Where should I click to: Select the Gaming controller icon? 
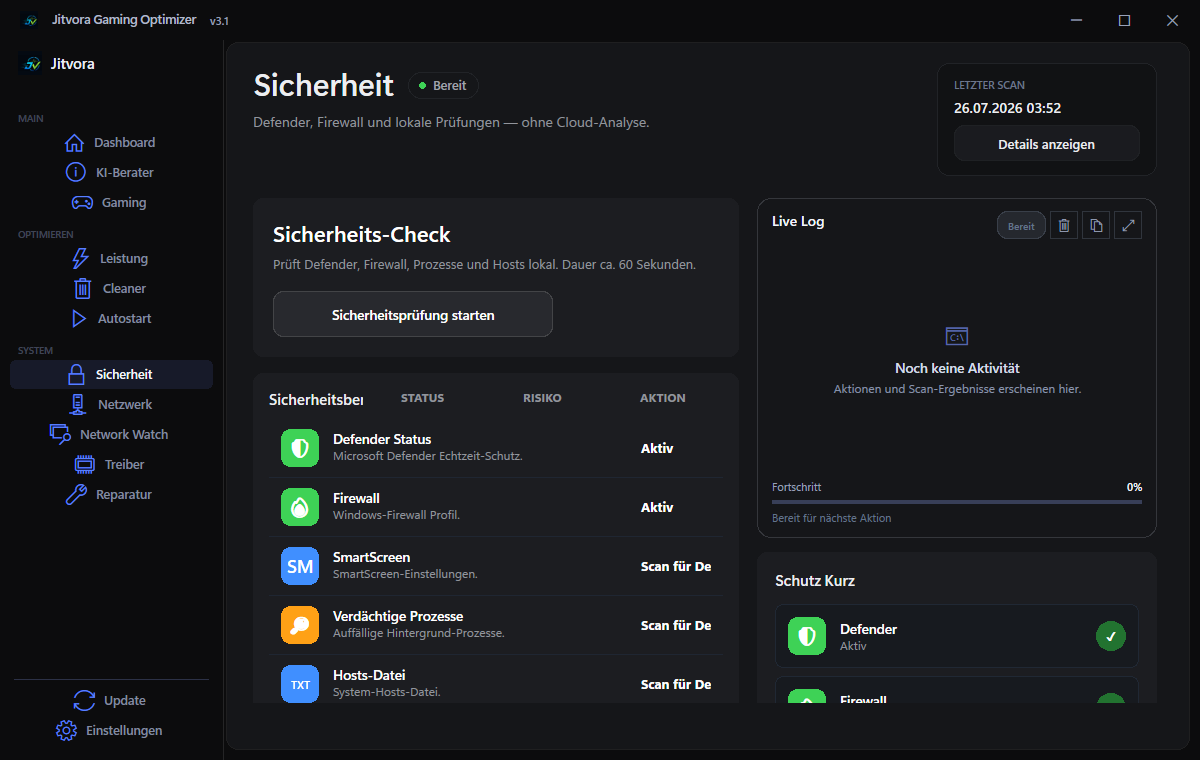click(x=82, y=202)
